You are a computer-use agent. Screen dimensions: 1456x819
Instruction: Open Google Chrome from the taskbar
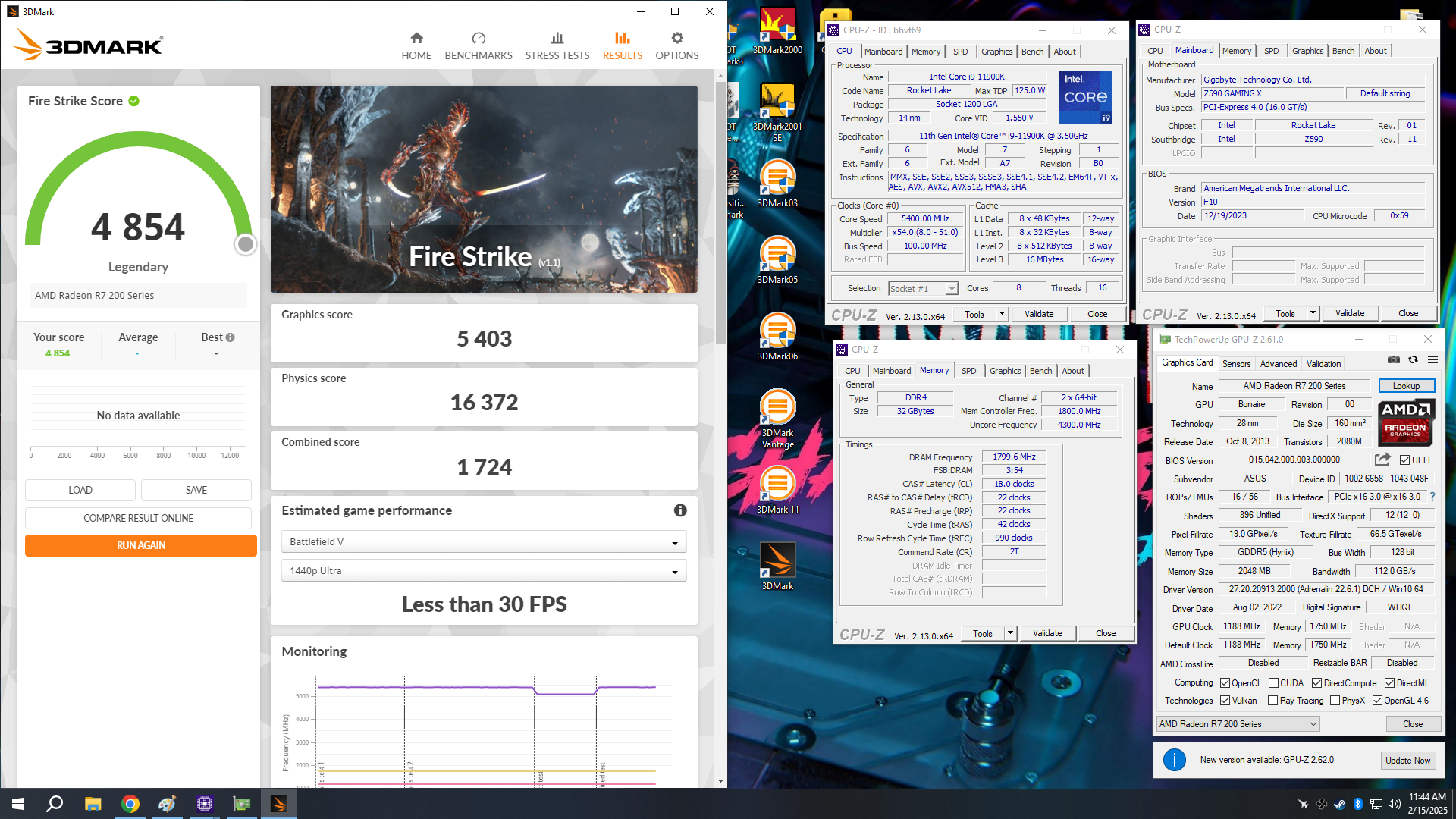click(130, 804)
